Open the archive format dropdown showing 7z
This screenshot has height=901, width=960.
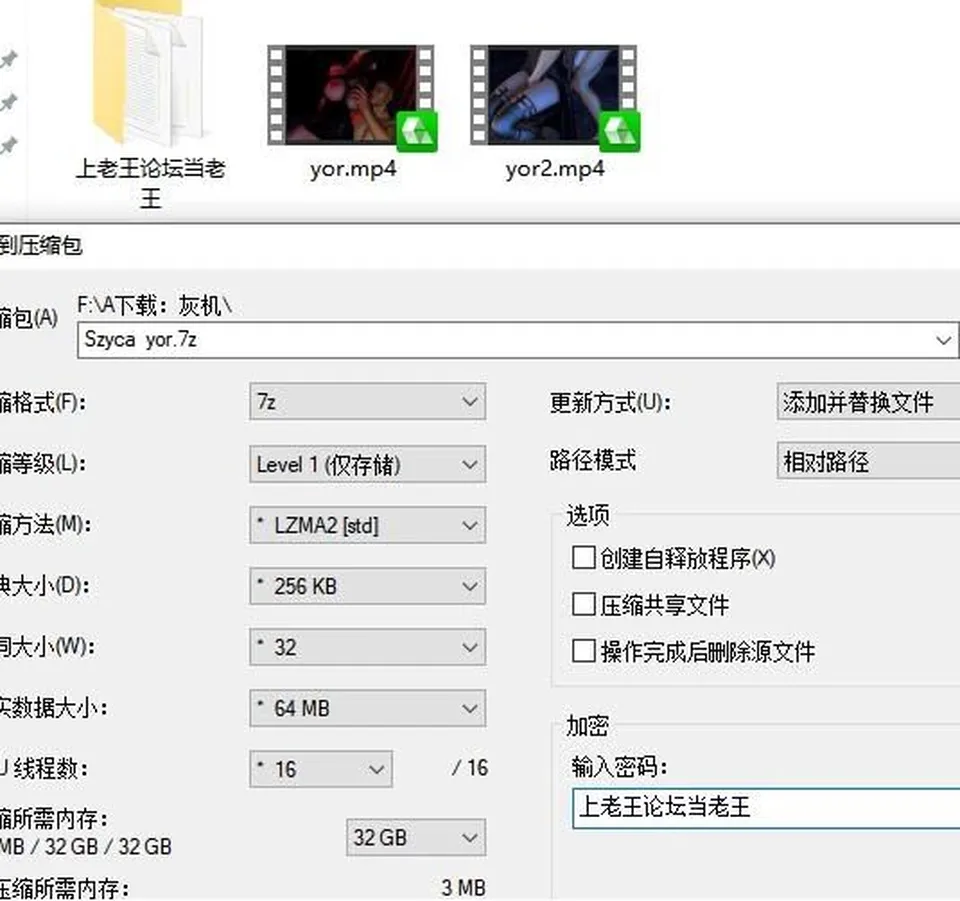(367, 402)
